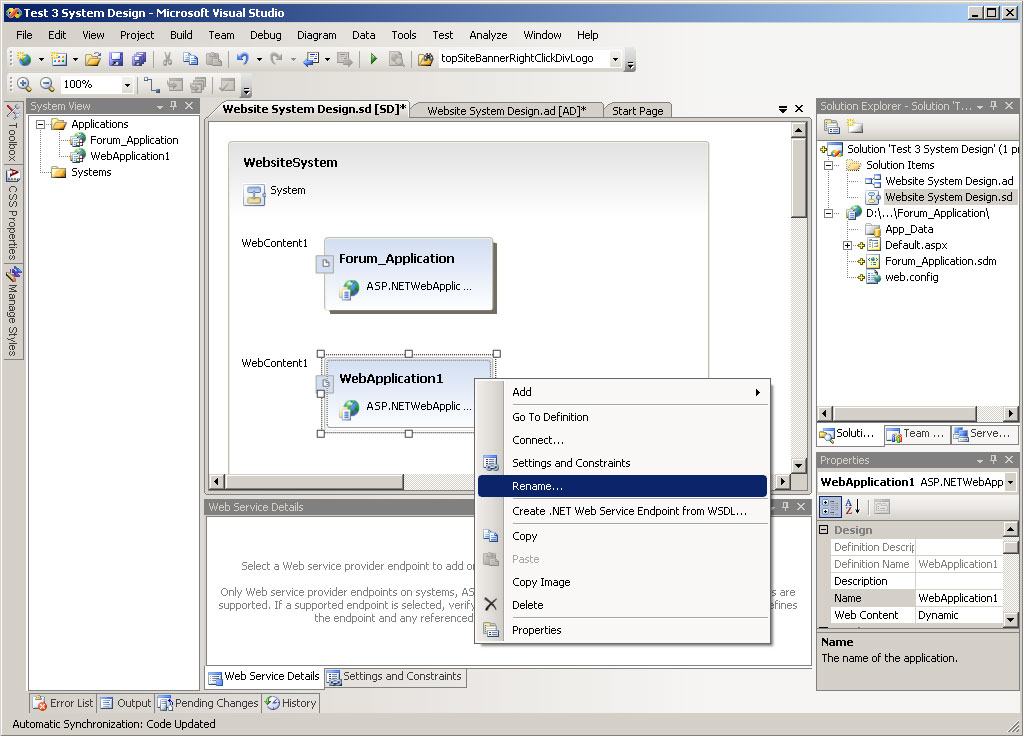
Task: Click the Forum_Application shape on diagram
Action: tap(409, 274)
